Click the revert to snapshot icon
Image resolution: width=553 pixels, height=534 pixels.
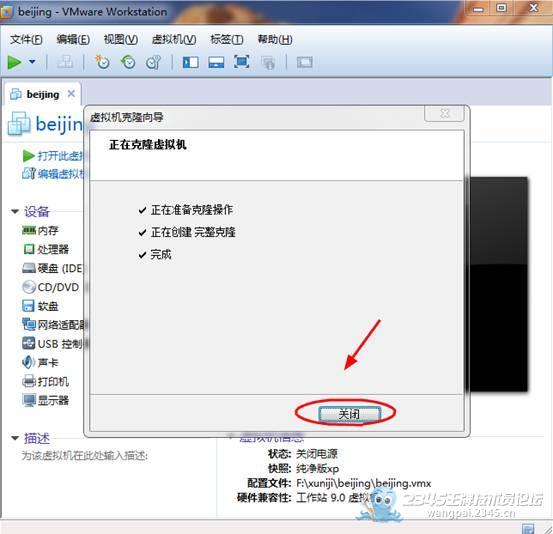(x=128, y=62)
